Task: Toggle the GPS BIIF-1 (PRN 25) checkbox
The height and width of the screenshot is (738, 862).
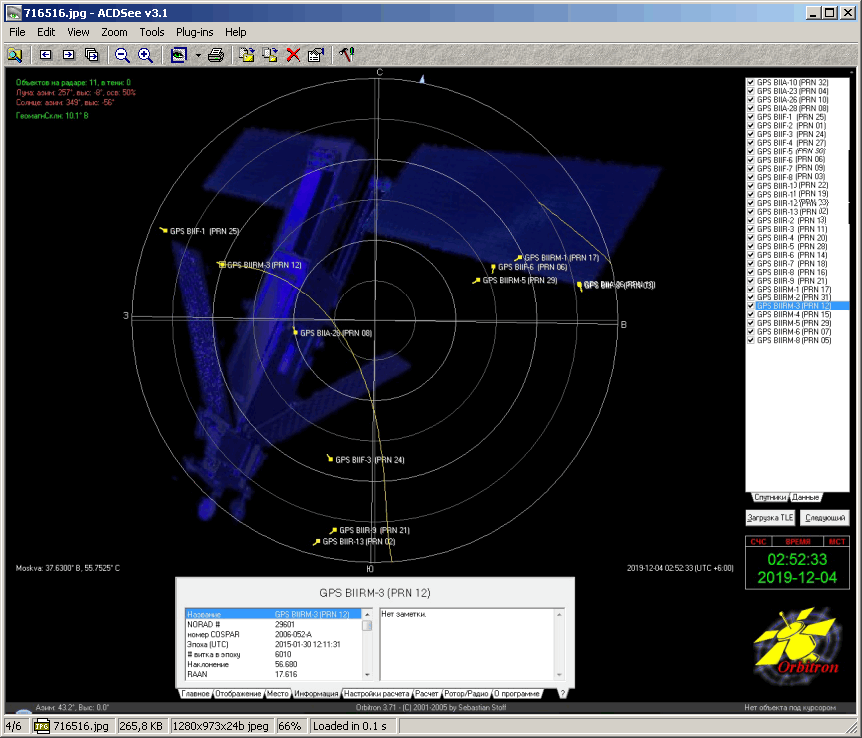Action: tap(751, 117)
